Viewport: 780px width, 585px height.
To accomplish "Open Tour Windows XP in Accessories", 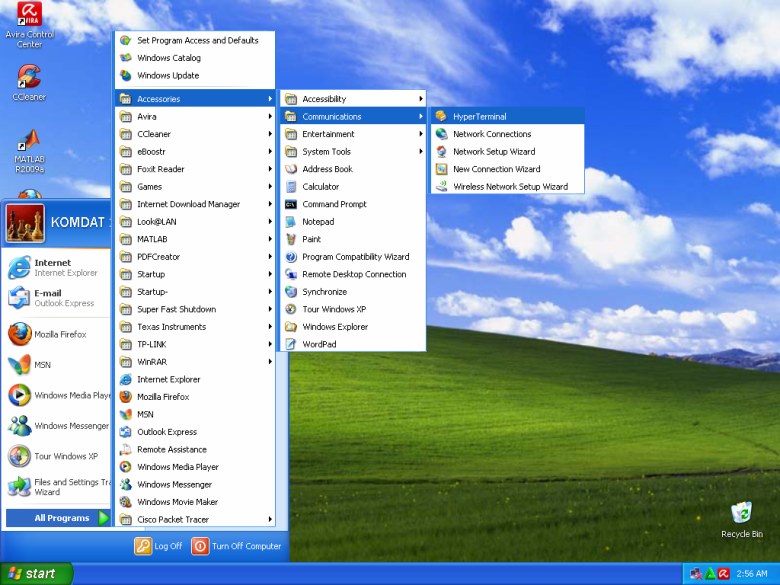I will 353,309.
